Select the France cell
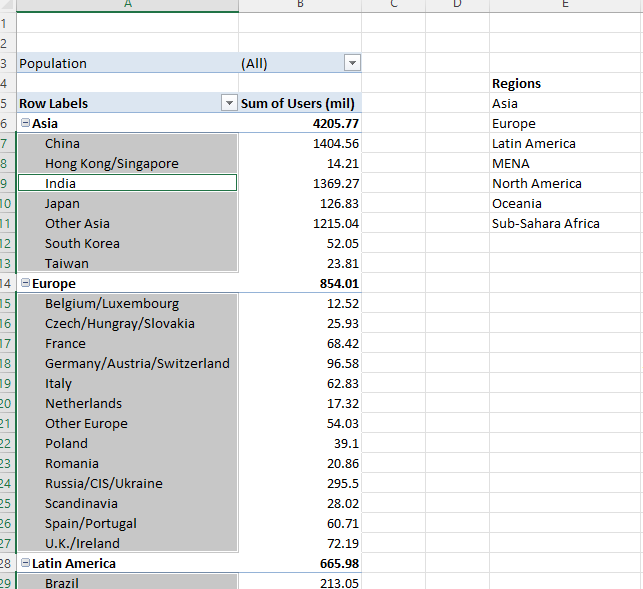Viewport: 643px width, 589px height. tap(128, 343)
